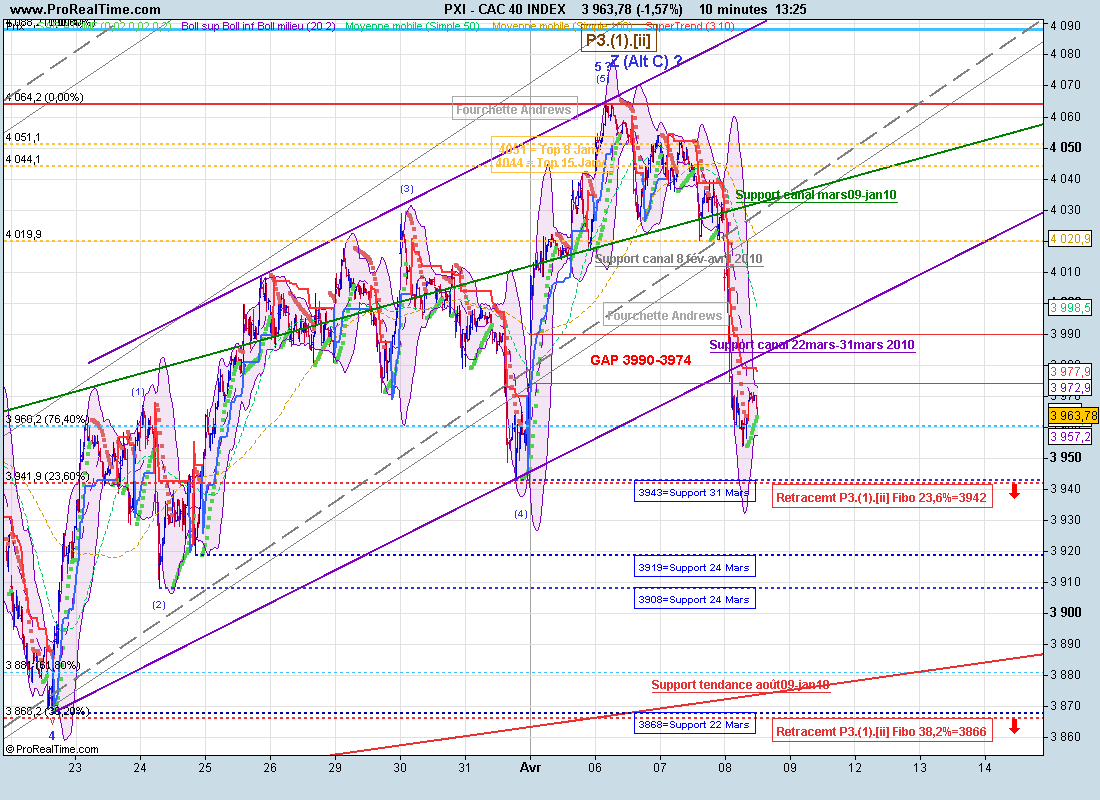Click the red 'GAP 3990-3974' annotation
This screenshot has width=1100, height=800.
click(x=640, y=360)
